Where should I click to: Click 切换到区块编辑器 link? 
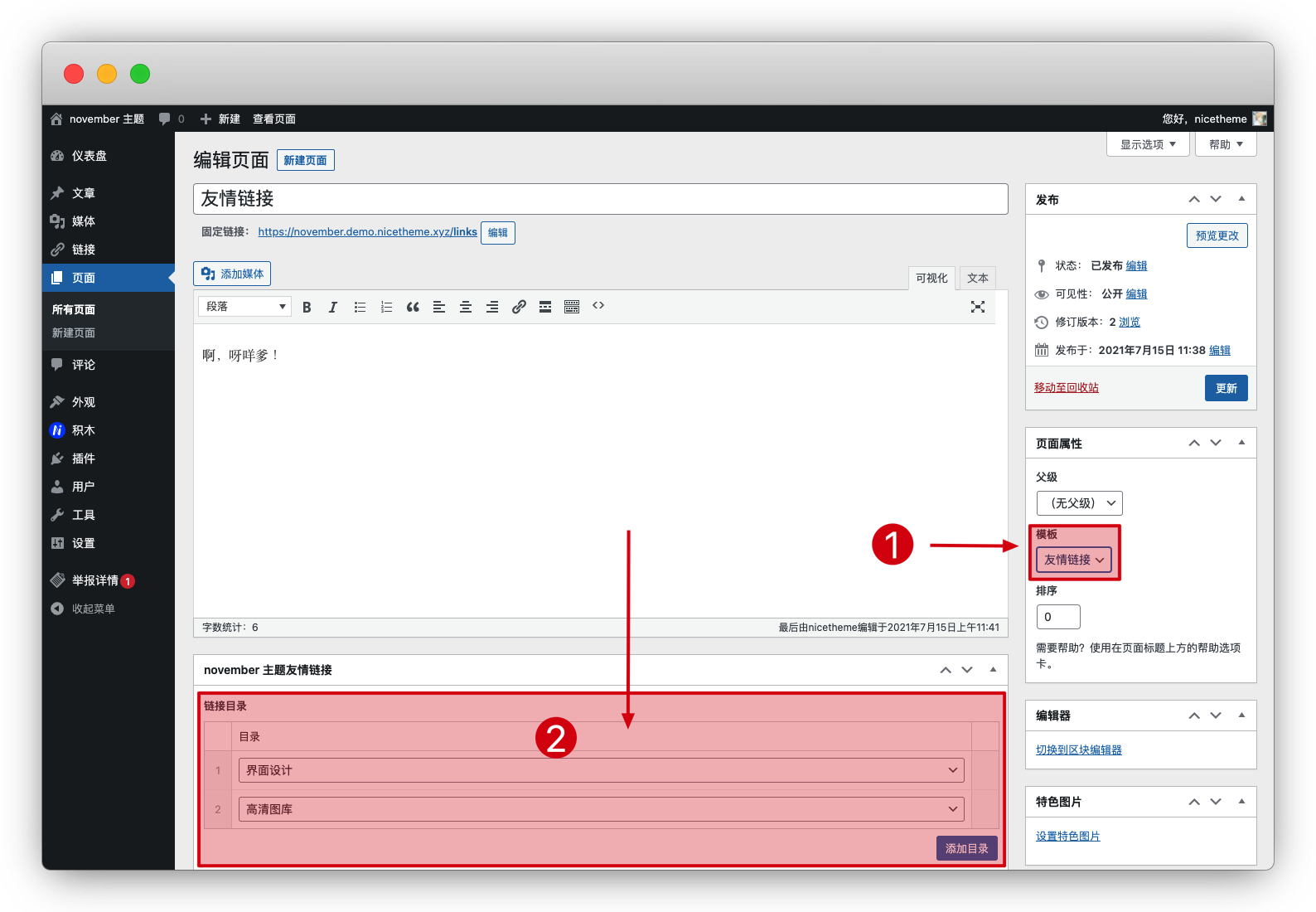tap(1079, 749)
